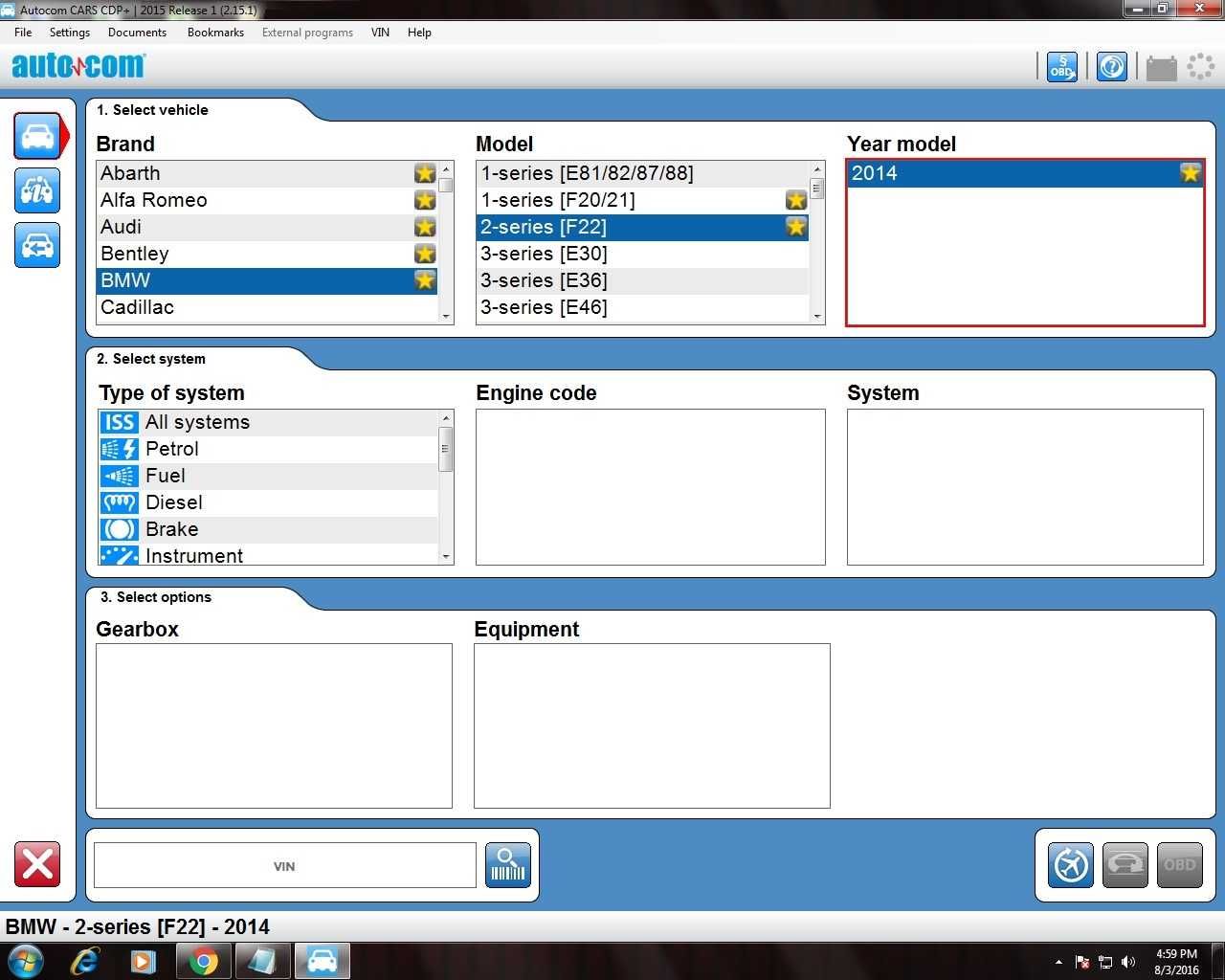Select the Instrument system icon
The width and height of the screenshot is (1225, 980).
[x=120, y=555]
